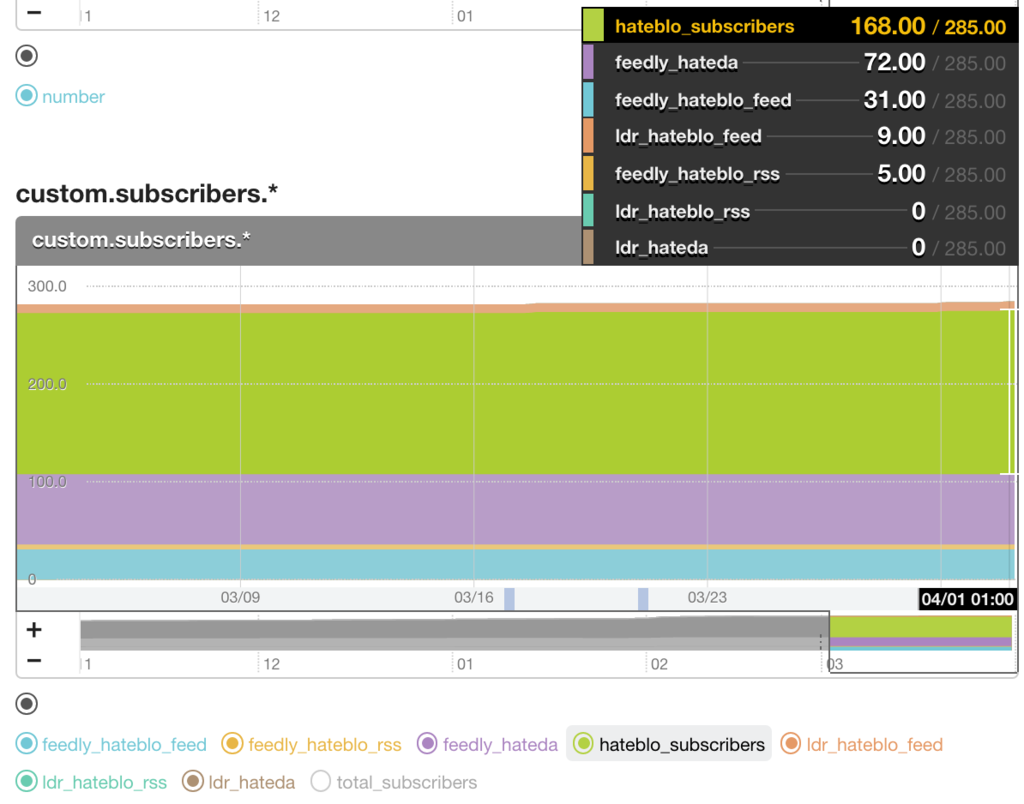Enable the total_subscribers series
The height and width of the screenshot is (804, 1024).
[394, 782]
